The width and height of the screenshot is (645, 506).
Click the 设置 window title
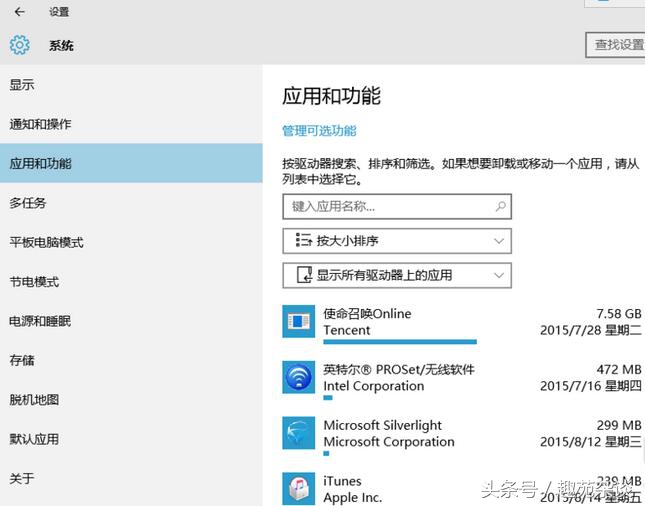pos(59,12)
